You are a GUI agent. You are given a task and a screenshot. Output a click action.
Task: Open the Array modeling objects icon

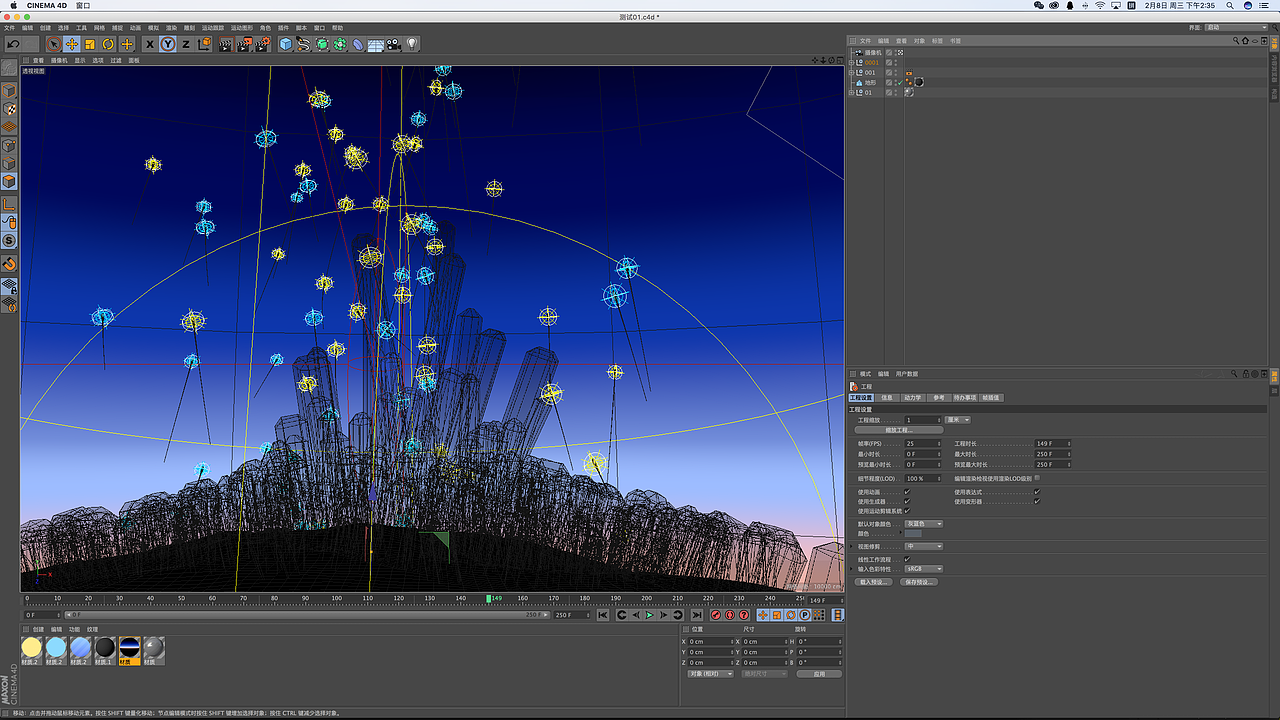click(x=340, y=44)
